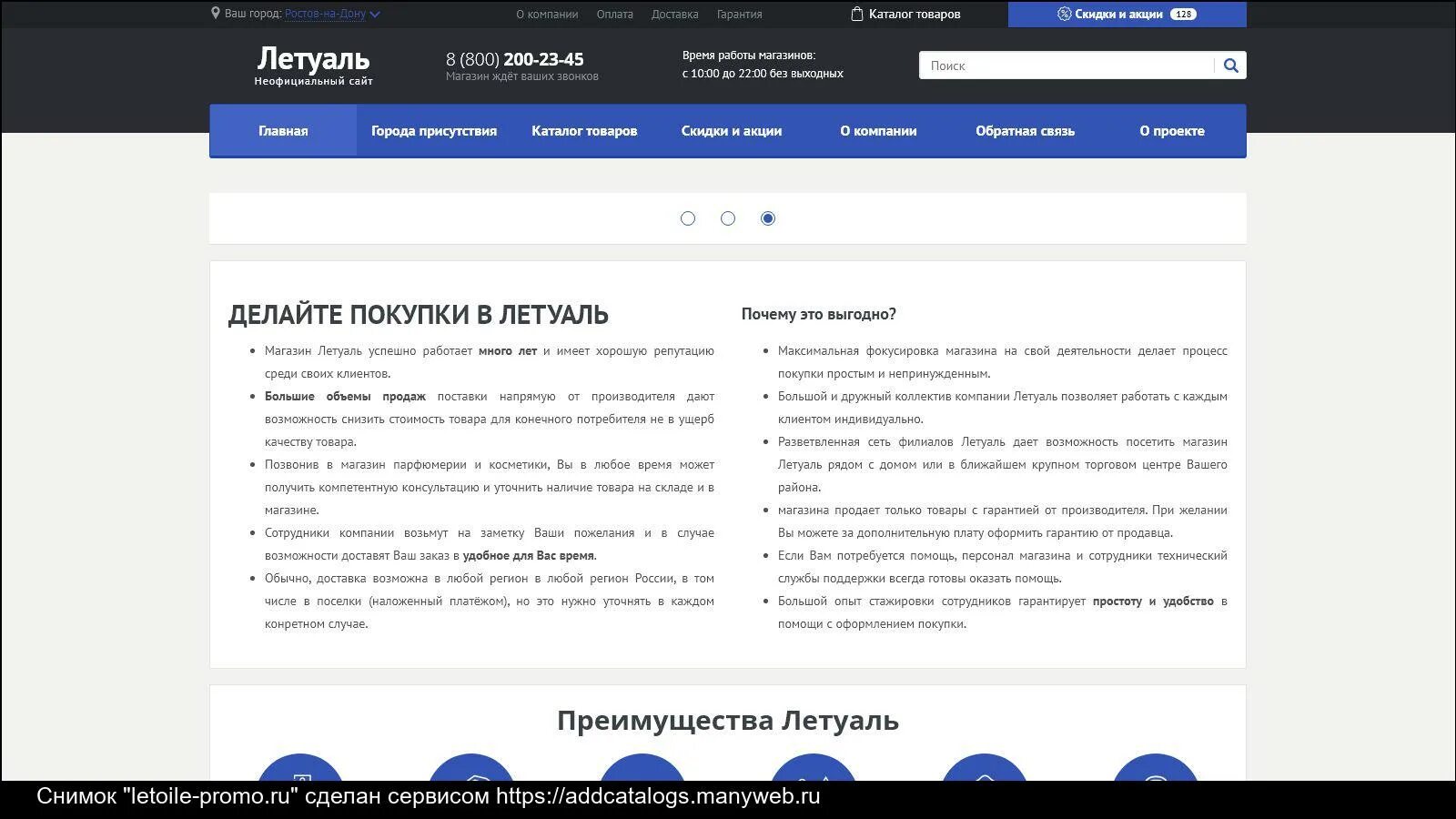Open Оплата link in top bar

pyautogui.click(x=615, y=15)
